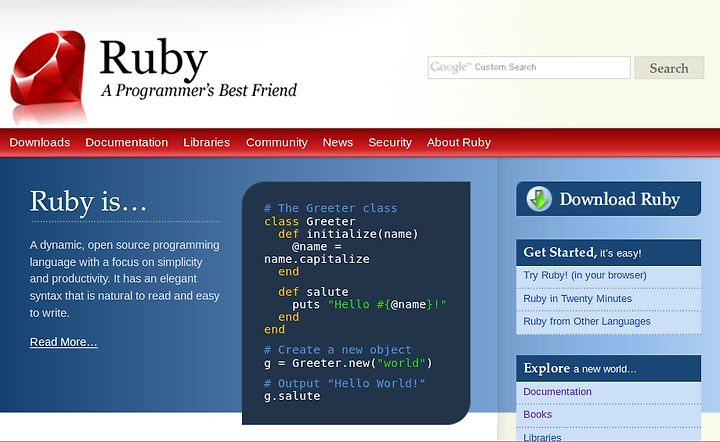This screenshot has width=720, height=442.
Task: Open the Documentation link under Explore
Action: (x=557, y=392)
